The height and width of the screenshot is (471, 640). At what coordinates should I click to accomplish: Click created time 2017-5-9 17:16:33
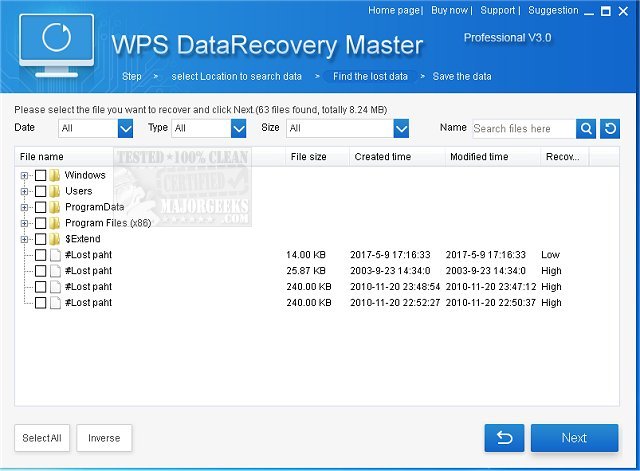click(x=390, y=255)
